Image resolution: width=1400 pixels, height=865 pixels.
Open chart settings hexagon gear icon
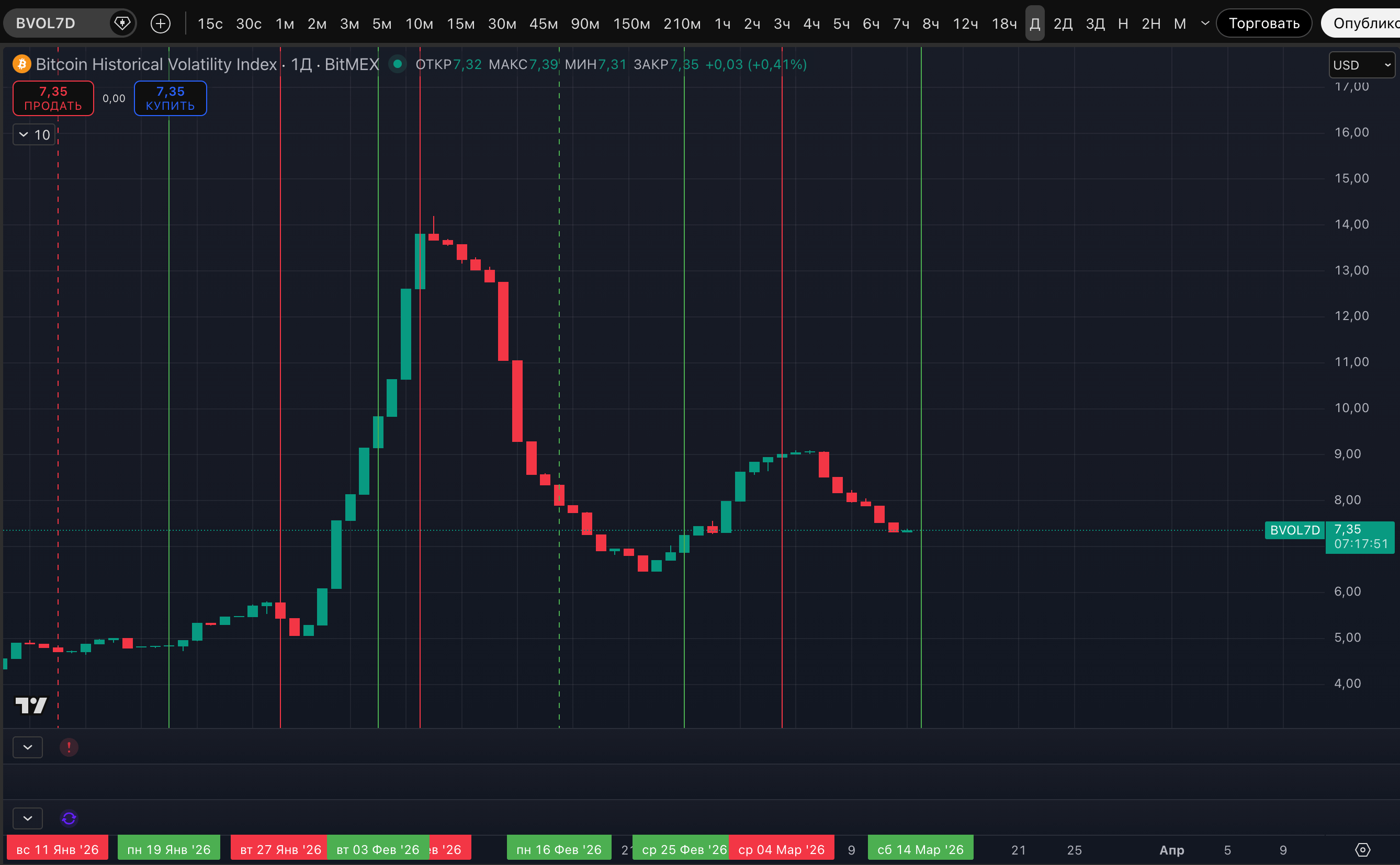tap(1363, 849)
